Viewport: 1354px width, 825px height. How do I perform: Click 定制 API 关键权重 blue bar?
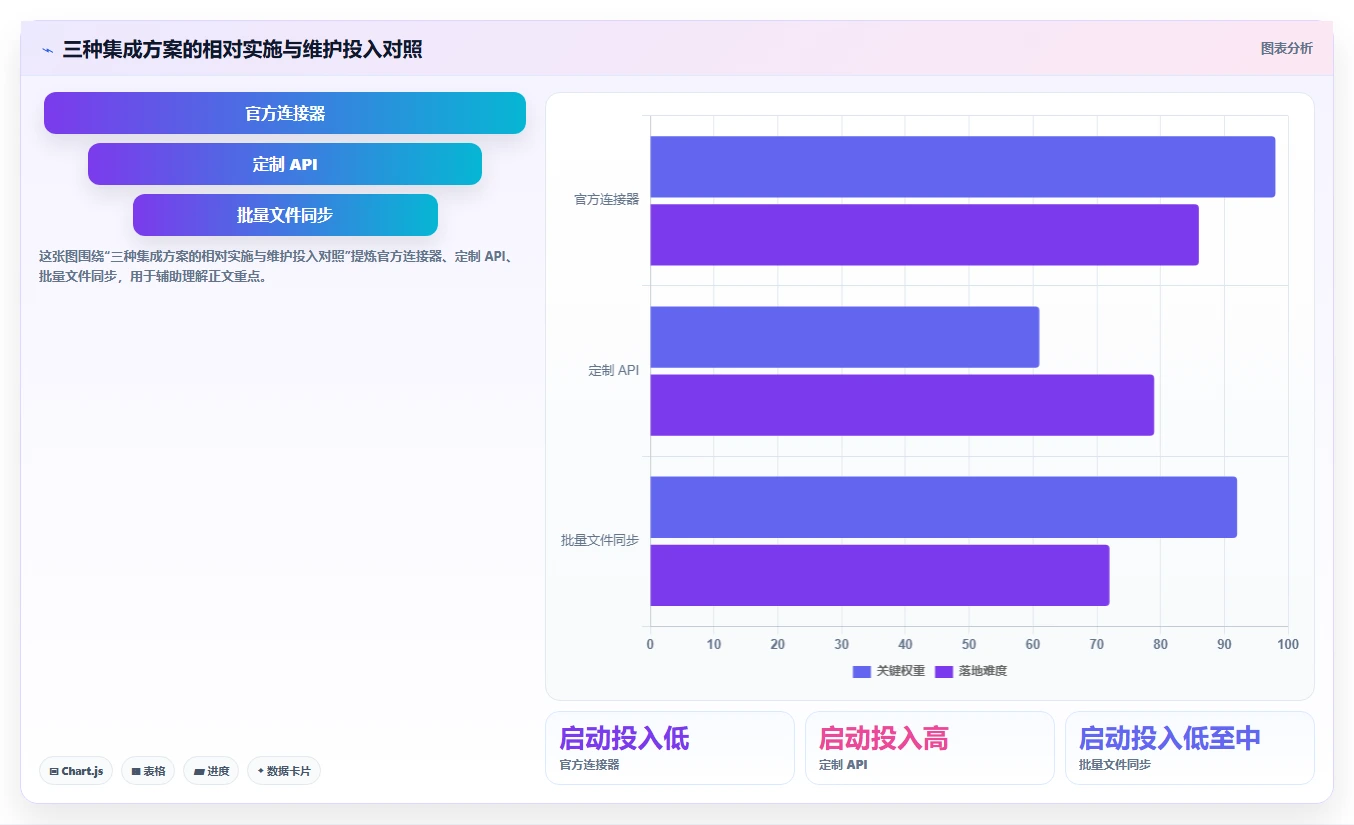pos(845,337)
